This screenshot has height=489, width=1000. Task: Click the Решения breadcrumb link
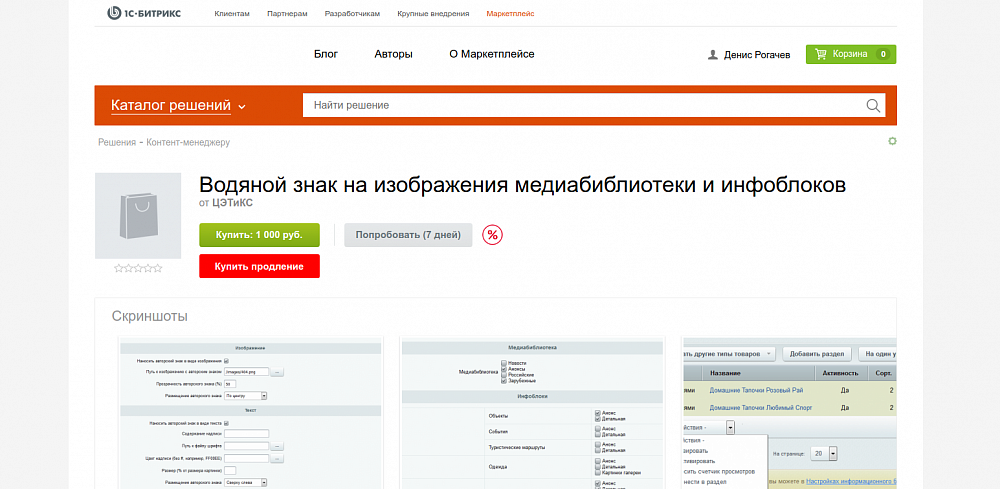click(117, 142)
